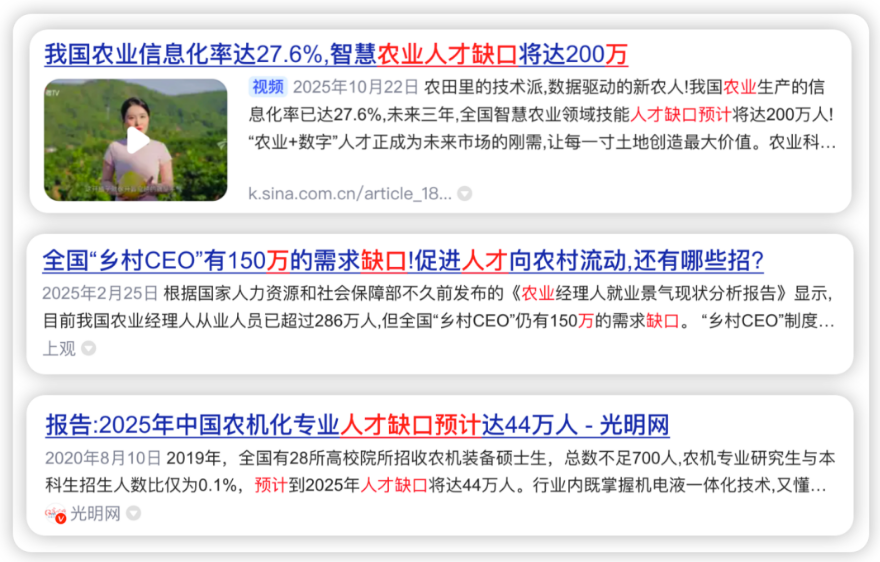Open the 我国农业信息化率达27.6% headline
880x562 pixels.
pyautogui.click(x=336, y=53)
